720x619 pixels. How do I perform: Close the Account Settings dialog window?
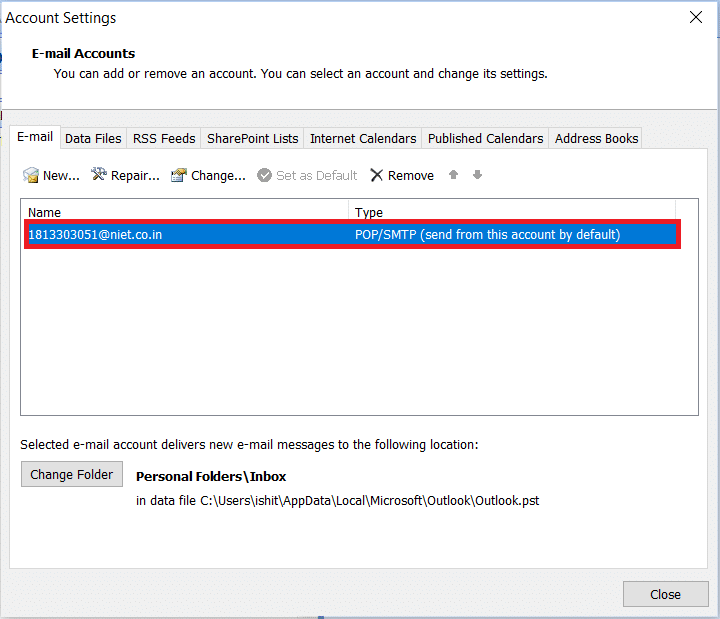(x=696, y=17)
